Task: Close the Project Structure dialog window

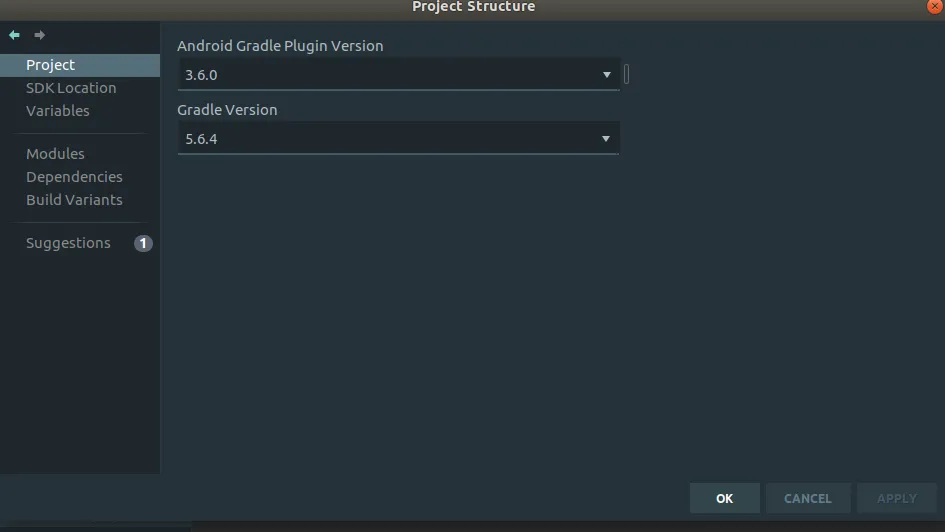Action: (x=934, y=6)
